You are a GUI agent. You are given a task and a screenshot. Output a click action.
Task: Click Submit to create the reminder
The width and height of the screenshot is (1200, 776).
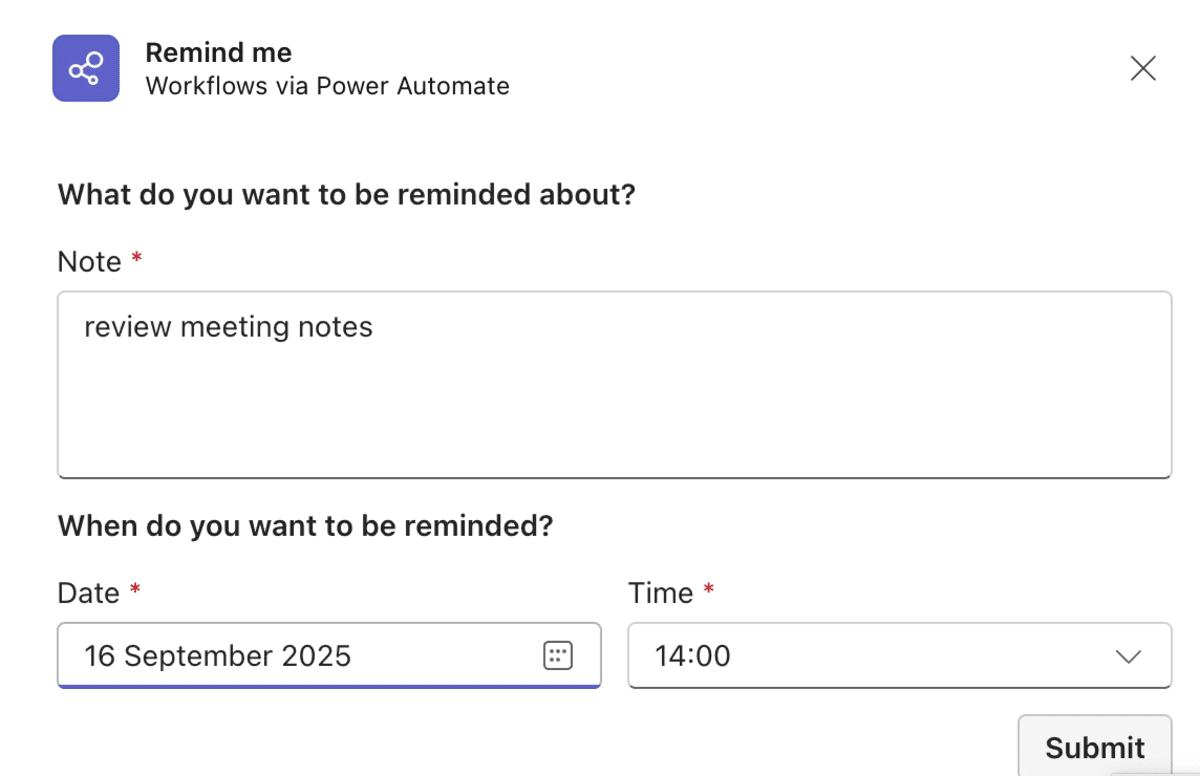tap(1094, 747)
